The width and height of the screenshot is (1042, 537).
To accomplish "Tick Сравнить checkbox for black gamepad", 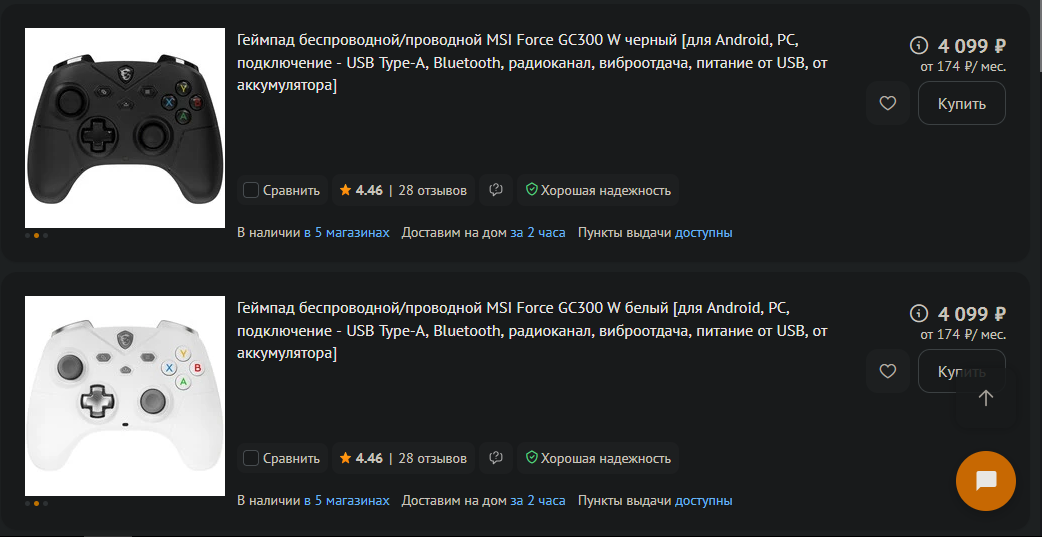I will pos(251,190).
